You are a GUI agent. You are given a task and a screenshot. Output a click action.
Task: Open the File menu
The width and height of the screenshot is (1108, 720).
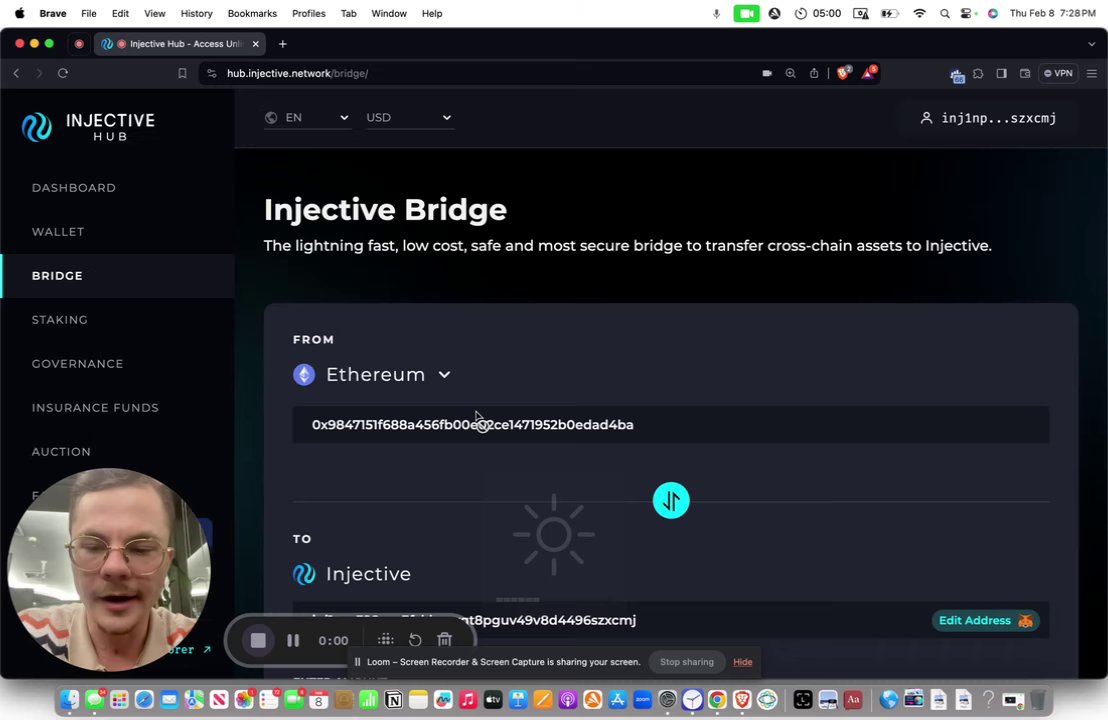[x=88, y=13]
